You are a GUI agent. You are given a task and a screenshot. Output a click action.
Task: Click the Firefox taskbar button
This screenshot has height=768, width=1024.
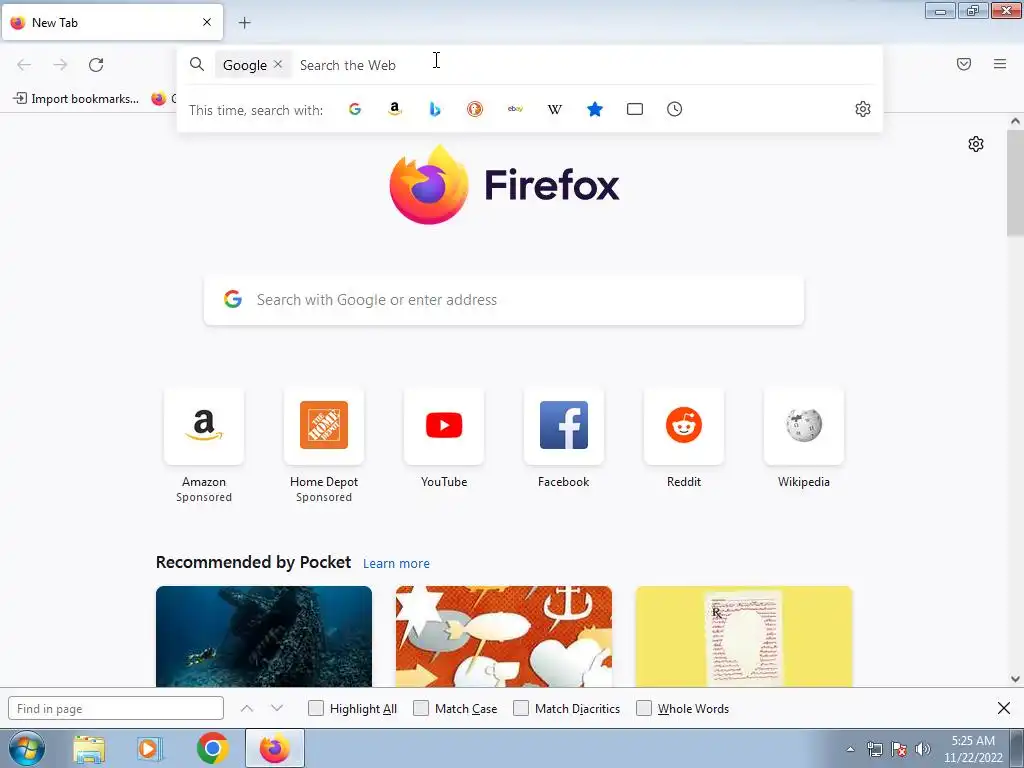[x=274, y=748]
